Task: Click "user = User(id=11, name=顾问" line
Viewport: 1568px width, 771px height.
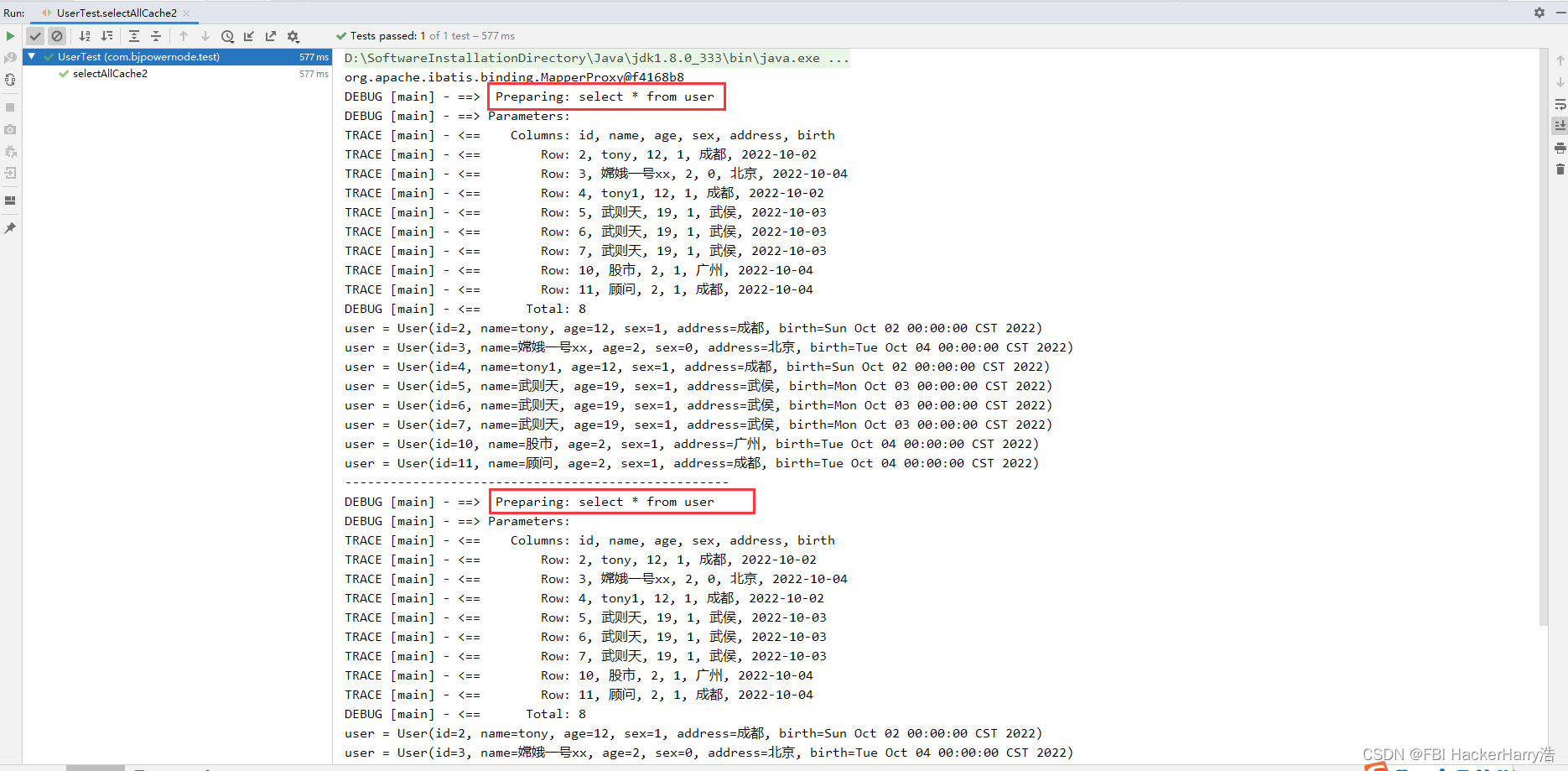Action: click(692, 463)
